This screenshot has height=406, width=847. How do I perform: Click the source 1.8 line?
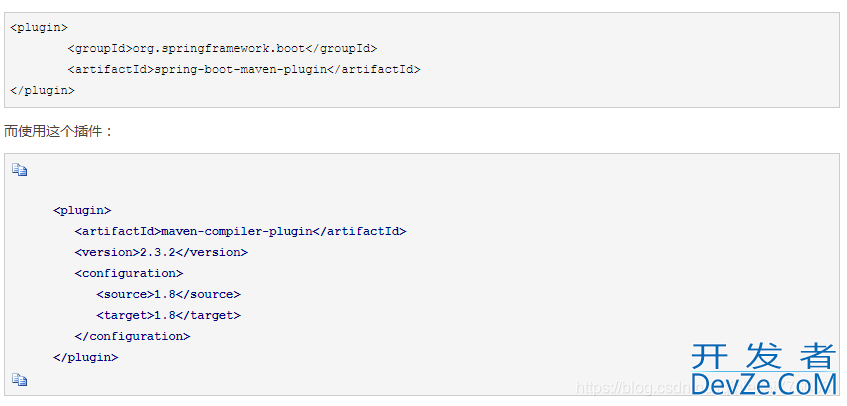coord(168,295)
